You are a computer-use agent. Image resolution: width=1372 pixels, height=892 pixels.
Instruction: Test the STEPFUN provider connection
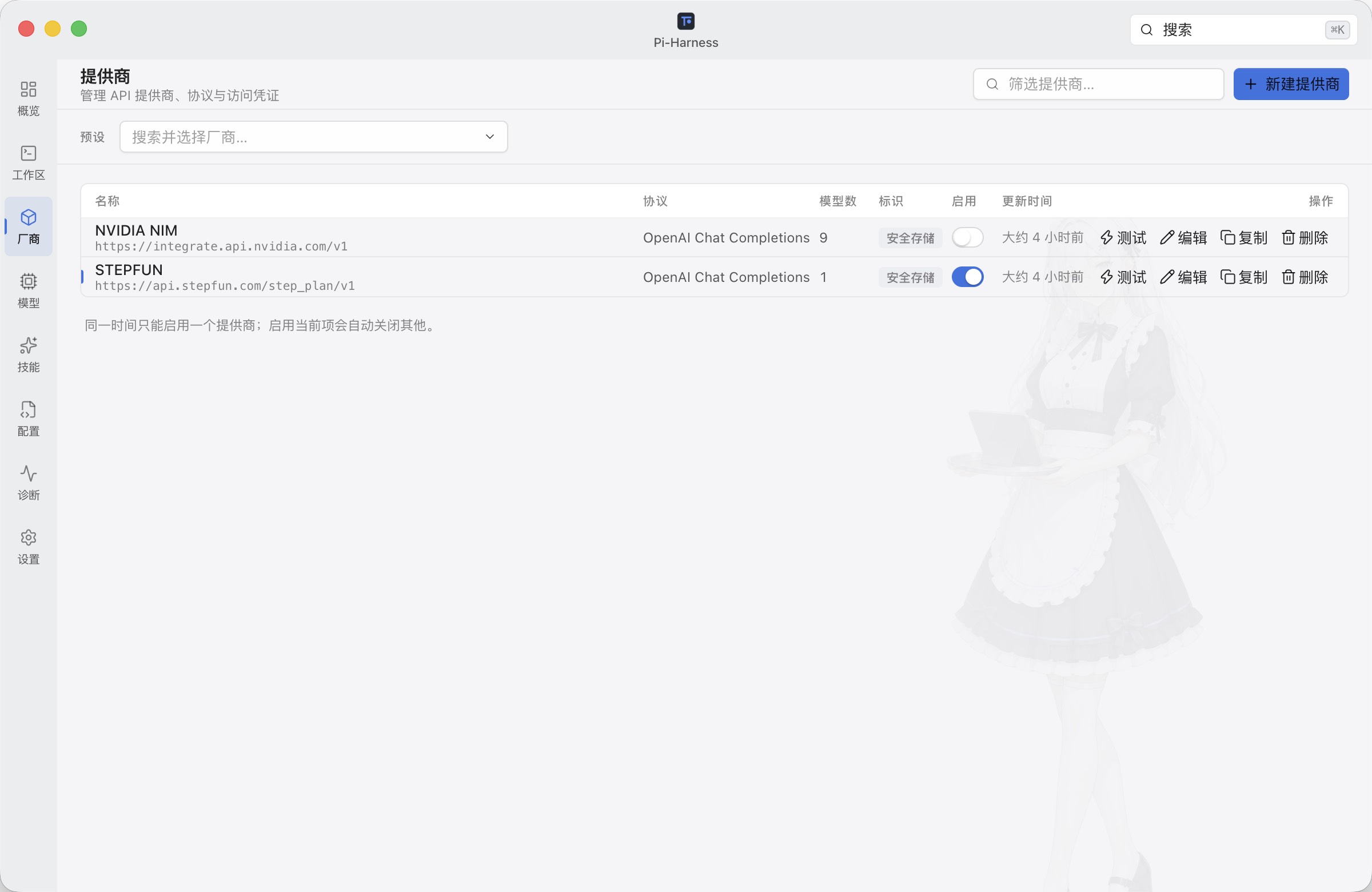1123,277
